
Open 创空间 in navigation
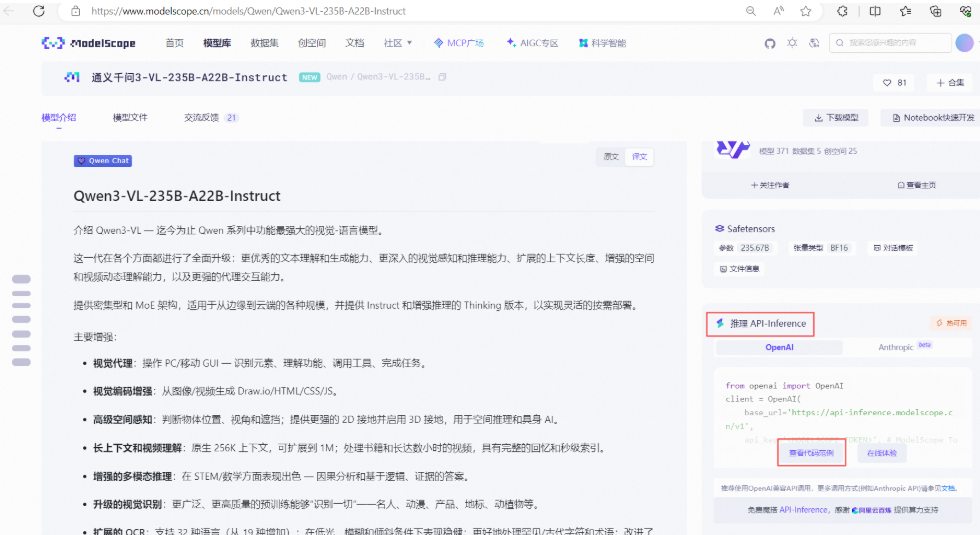pos(312,43)
